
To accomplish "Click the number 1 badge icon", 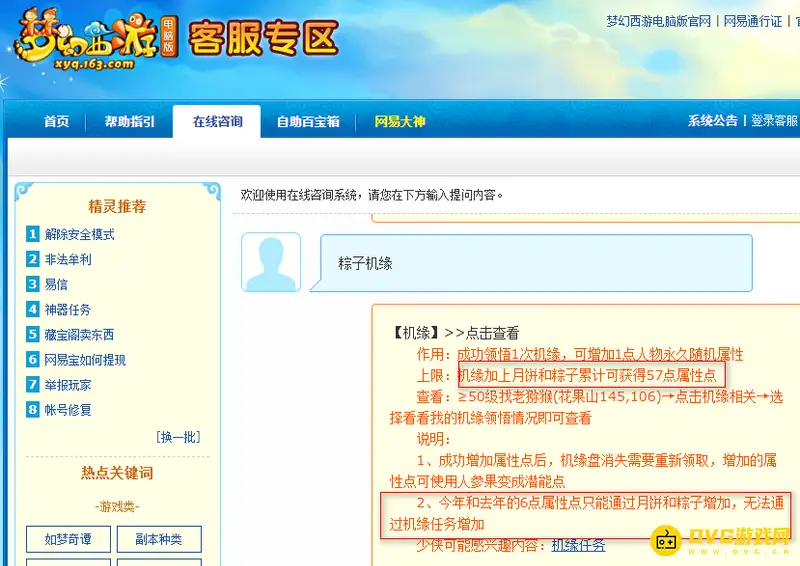I will pos(33,234).
